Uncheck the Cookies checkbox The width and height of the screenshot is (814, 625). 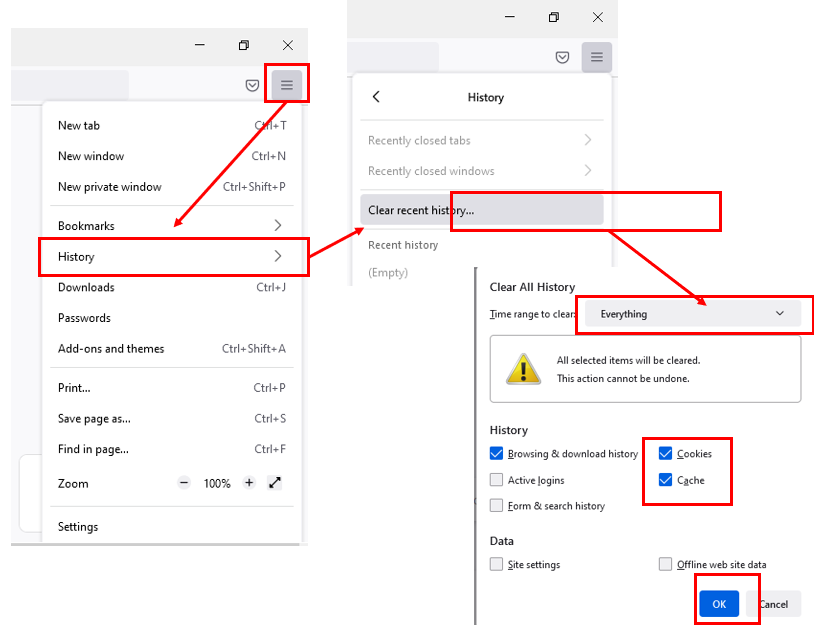(x=666, y=453)
